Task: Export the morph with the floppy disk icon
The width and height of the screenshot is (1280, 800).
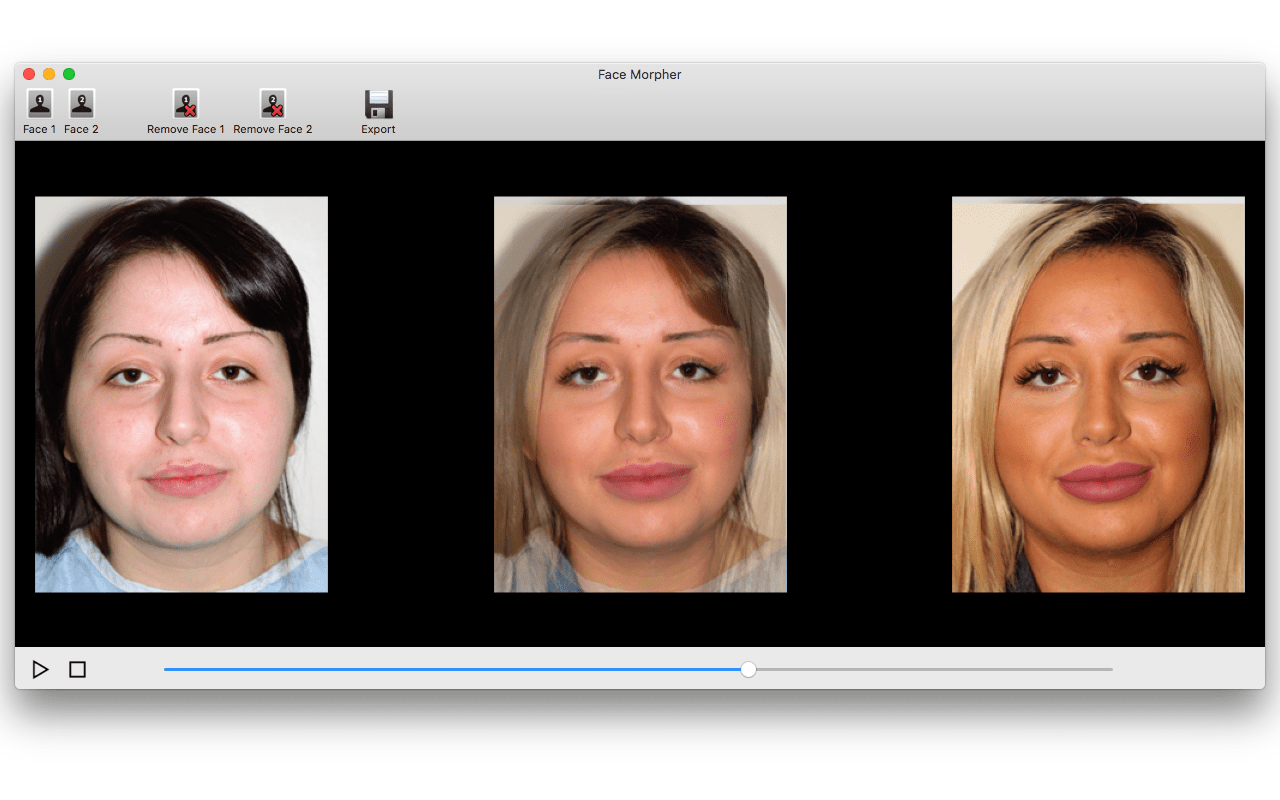Action: (x=379, y=104)
